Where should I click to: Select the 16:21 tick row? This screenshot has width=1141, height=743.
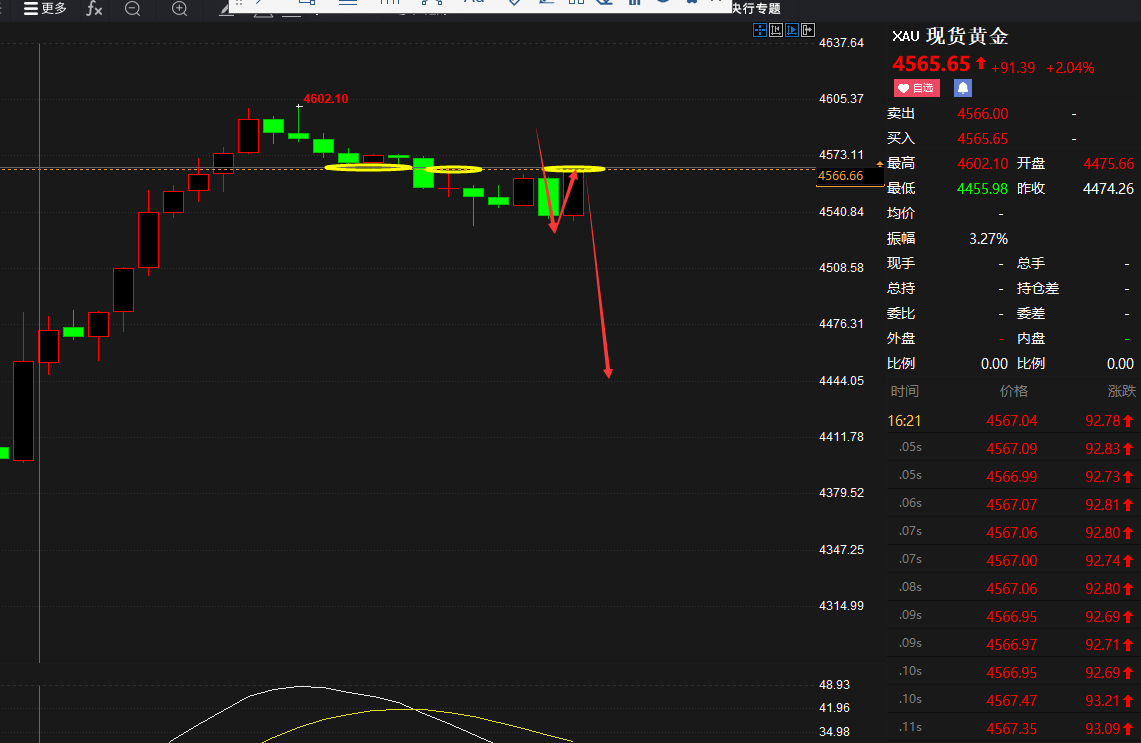coord(1012,421)
